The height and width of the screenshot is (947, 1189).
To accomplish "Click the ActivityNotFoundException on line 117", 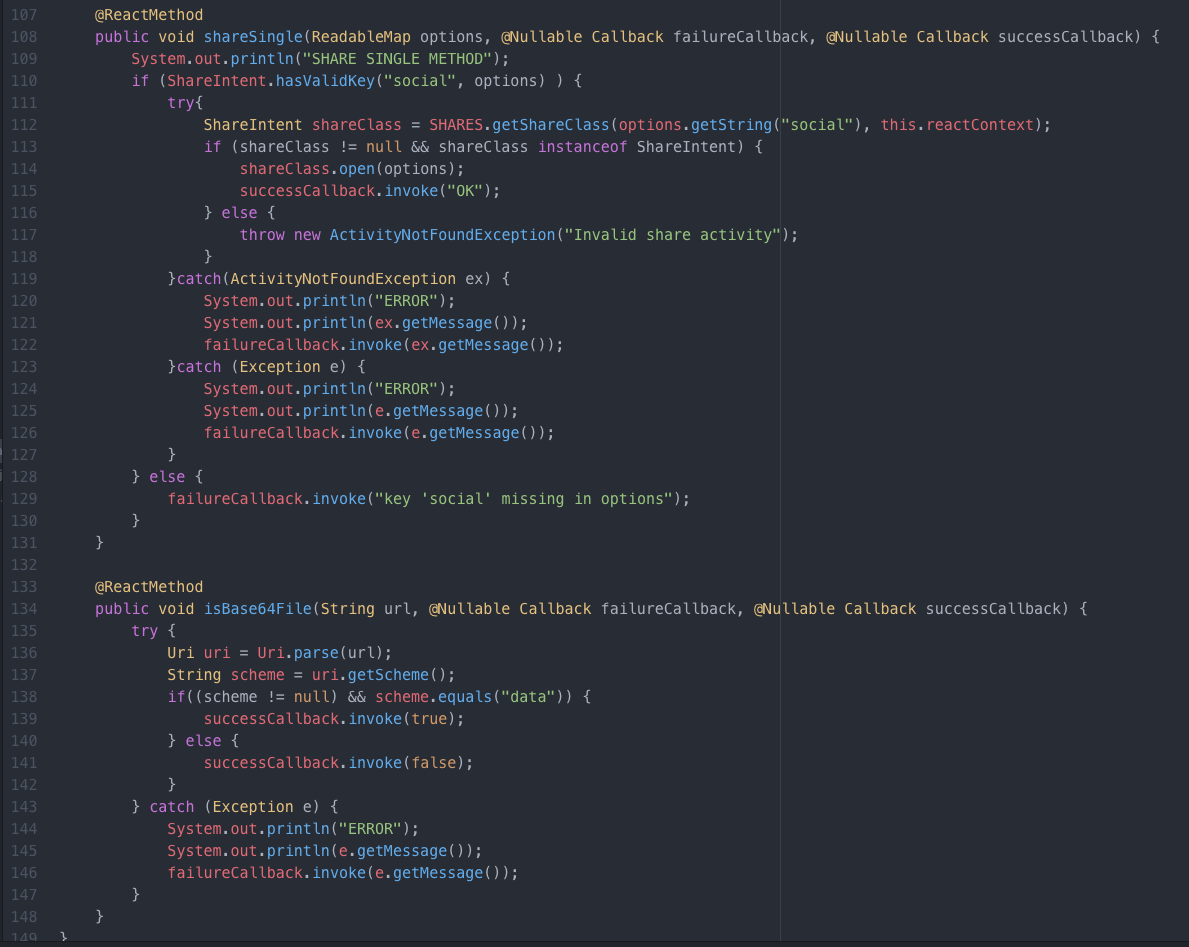I will pyautogui.click(x=445, y=234).
